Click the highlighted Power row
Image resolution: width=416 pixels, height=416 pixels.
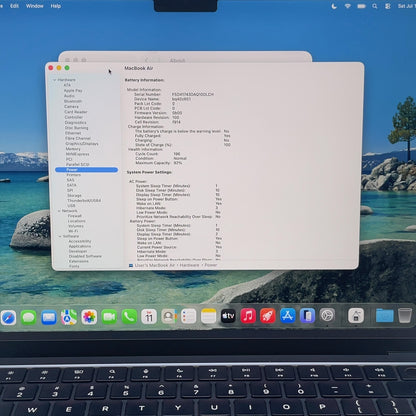click(x=86, y=170)
